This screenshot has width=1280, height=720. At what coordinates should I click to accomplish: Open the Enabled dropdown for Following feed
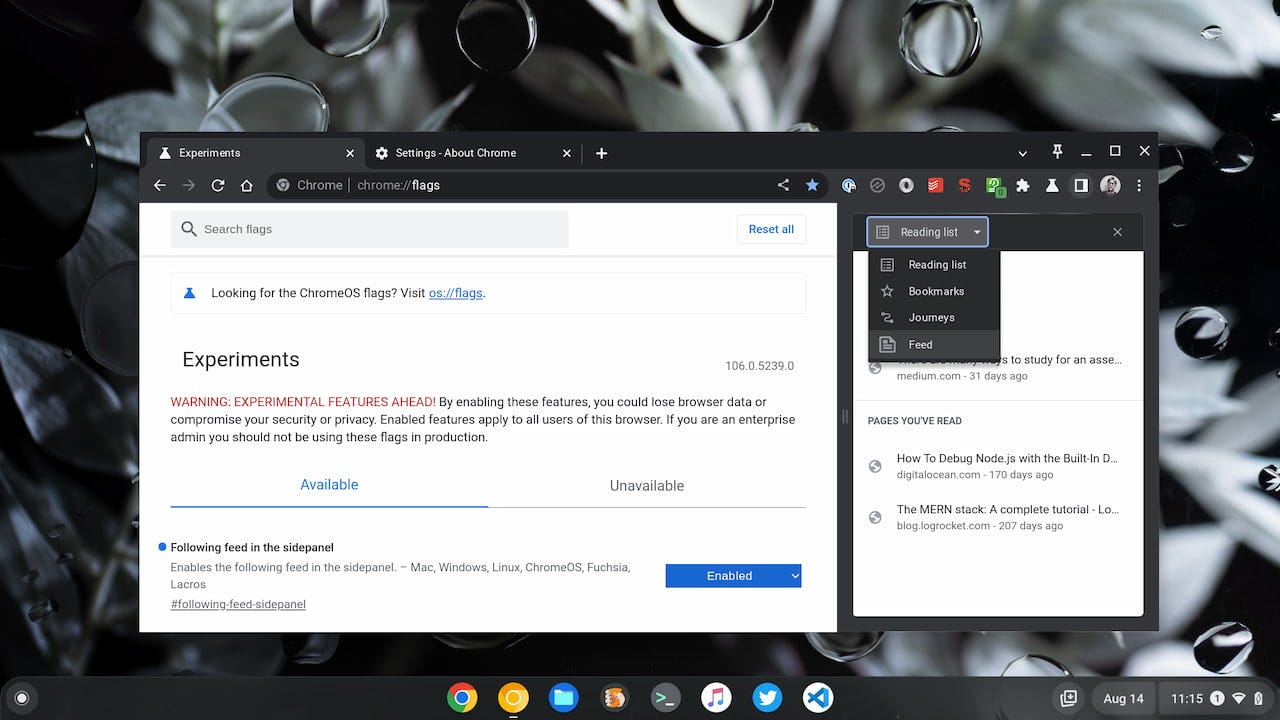click(733, 576)
